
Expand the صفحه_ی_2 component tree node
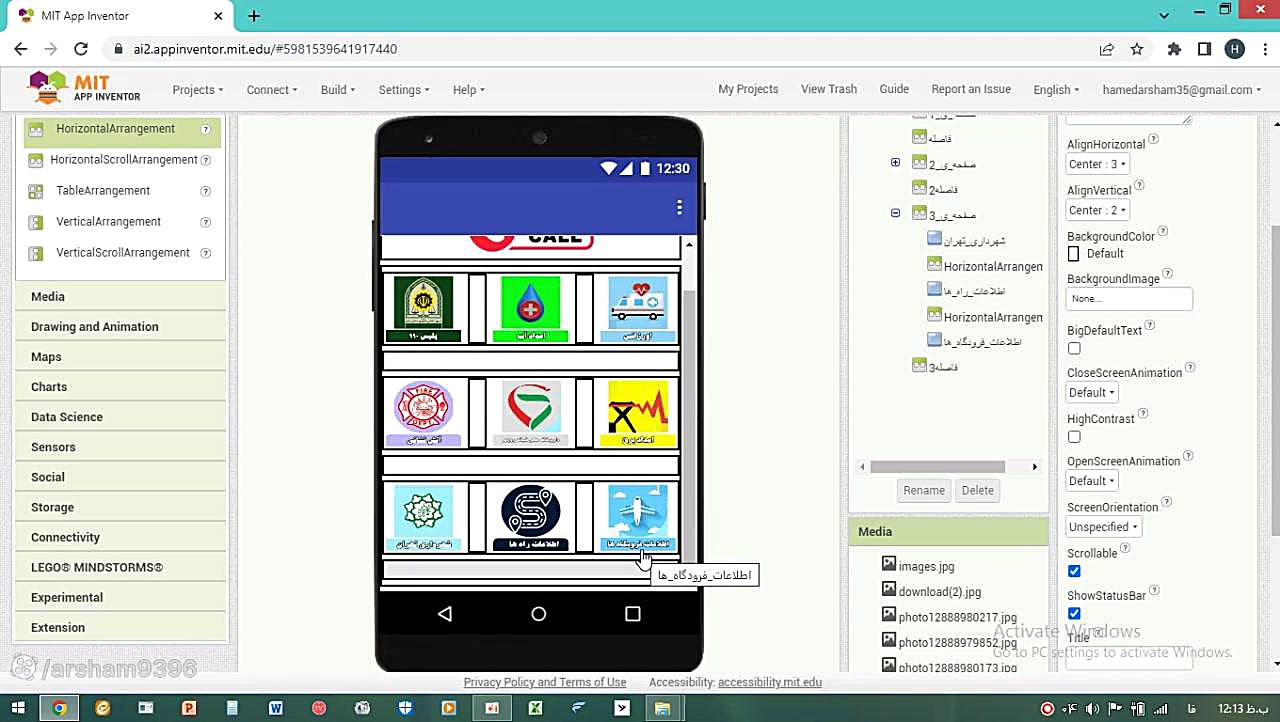(x=895, y=162)
